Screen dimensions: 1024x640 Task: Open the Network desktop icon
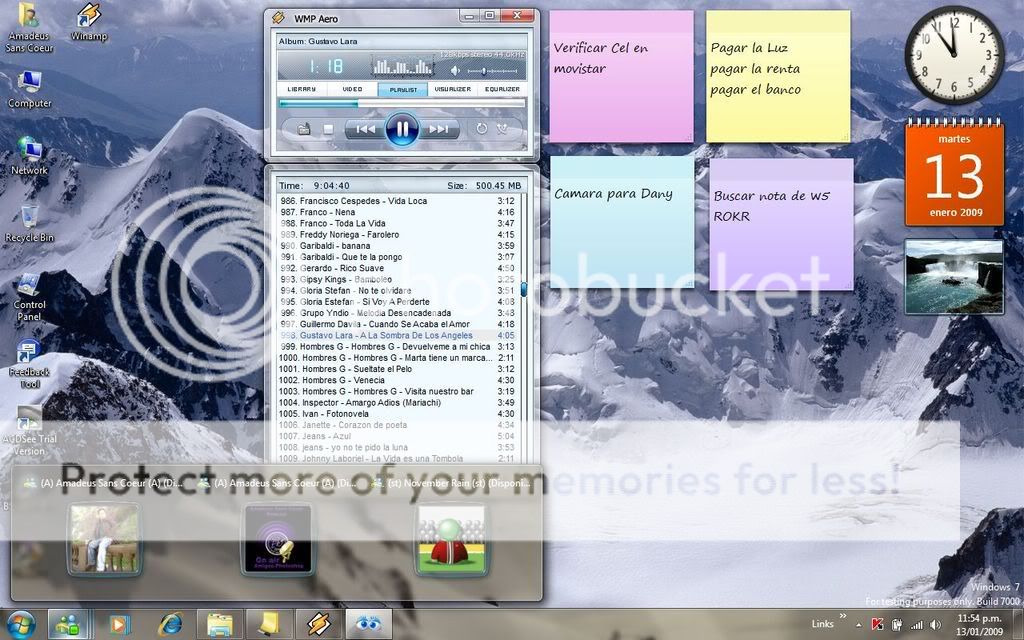tap(29, 156)
